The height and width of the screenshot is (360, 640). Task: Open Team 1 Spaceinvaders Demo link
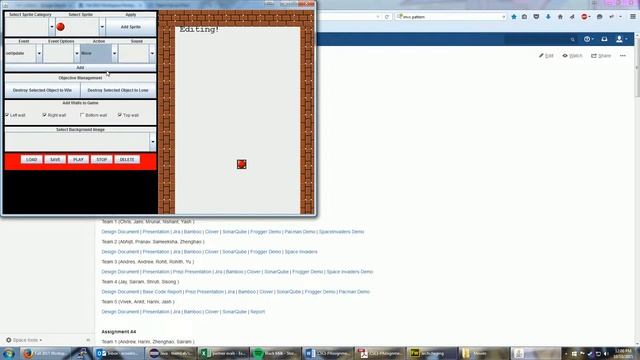pyautogui.click(x=341, y=232)
